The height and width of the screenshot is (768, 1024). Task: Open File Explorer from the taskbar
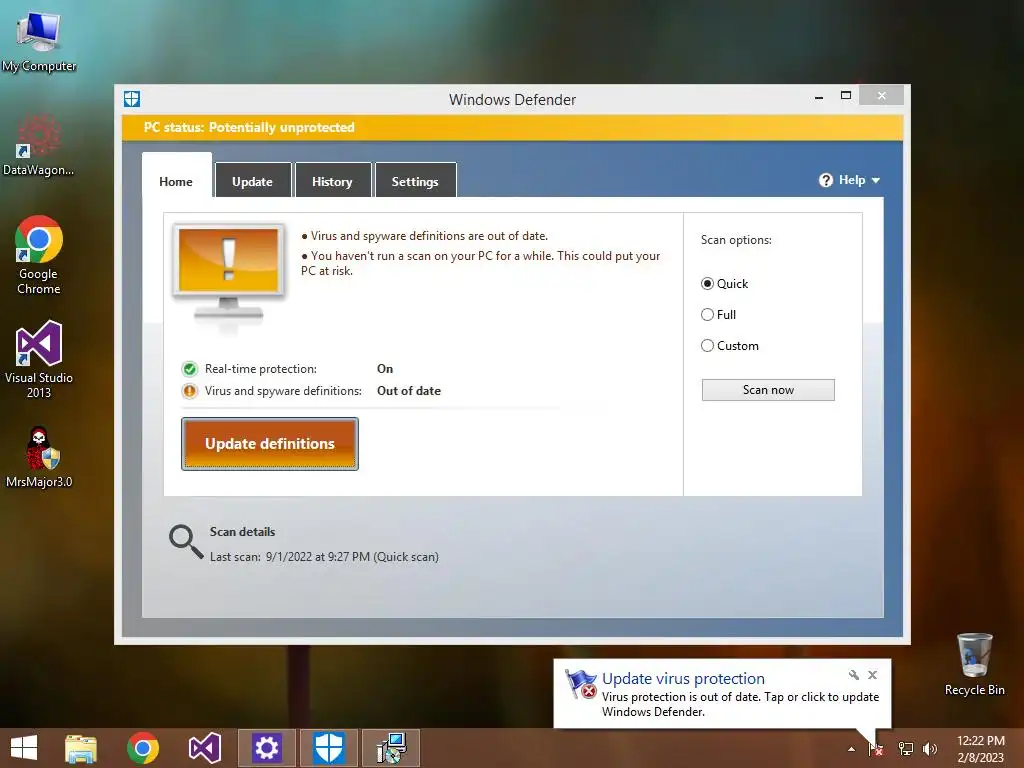coord(81,748)
